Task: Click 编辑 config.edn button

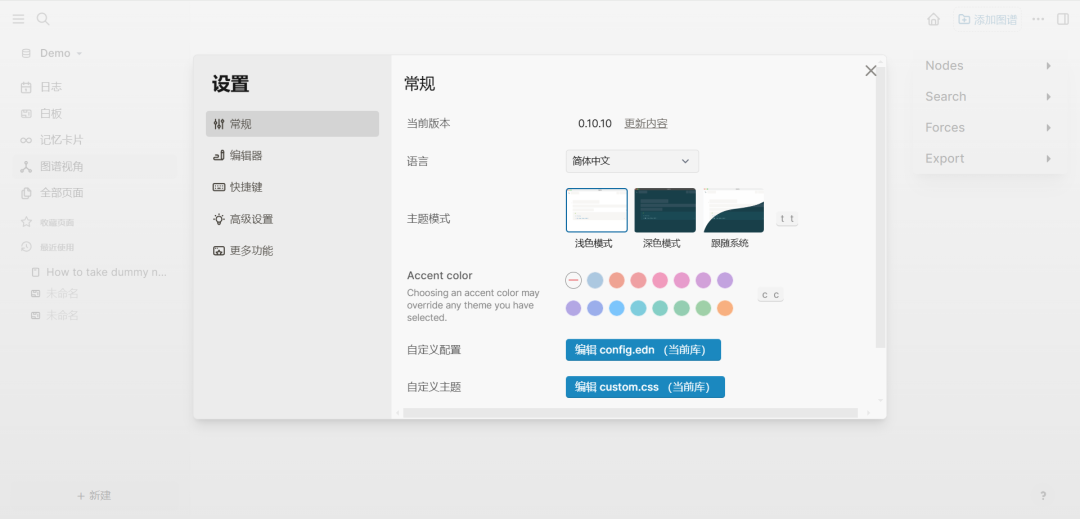Action: click(643, 350)
